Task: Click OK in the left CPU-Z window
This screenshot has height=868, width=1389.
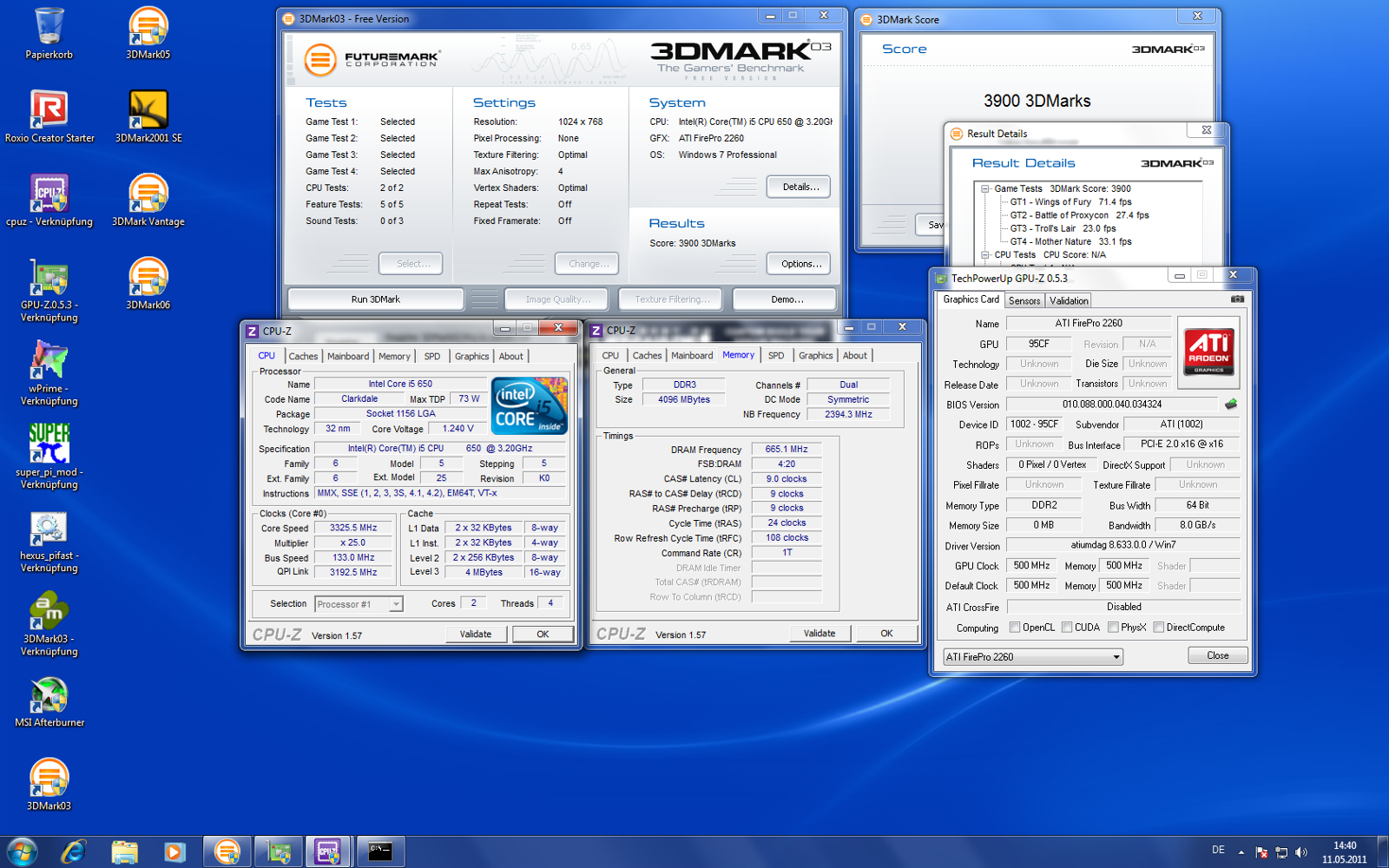Action: click(543, 635)
